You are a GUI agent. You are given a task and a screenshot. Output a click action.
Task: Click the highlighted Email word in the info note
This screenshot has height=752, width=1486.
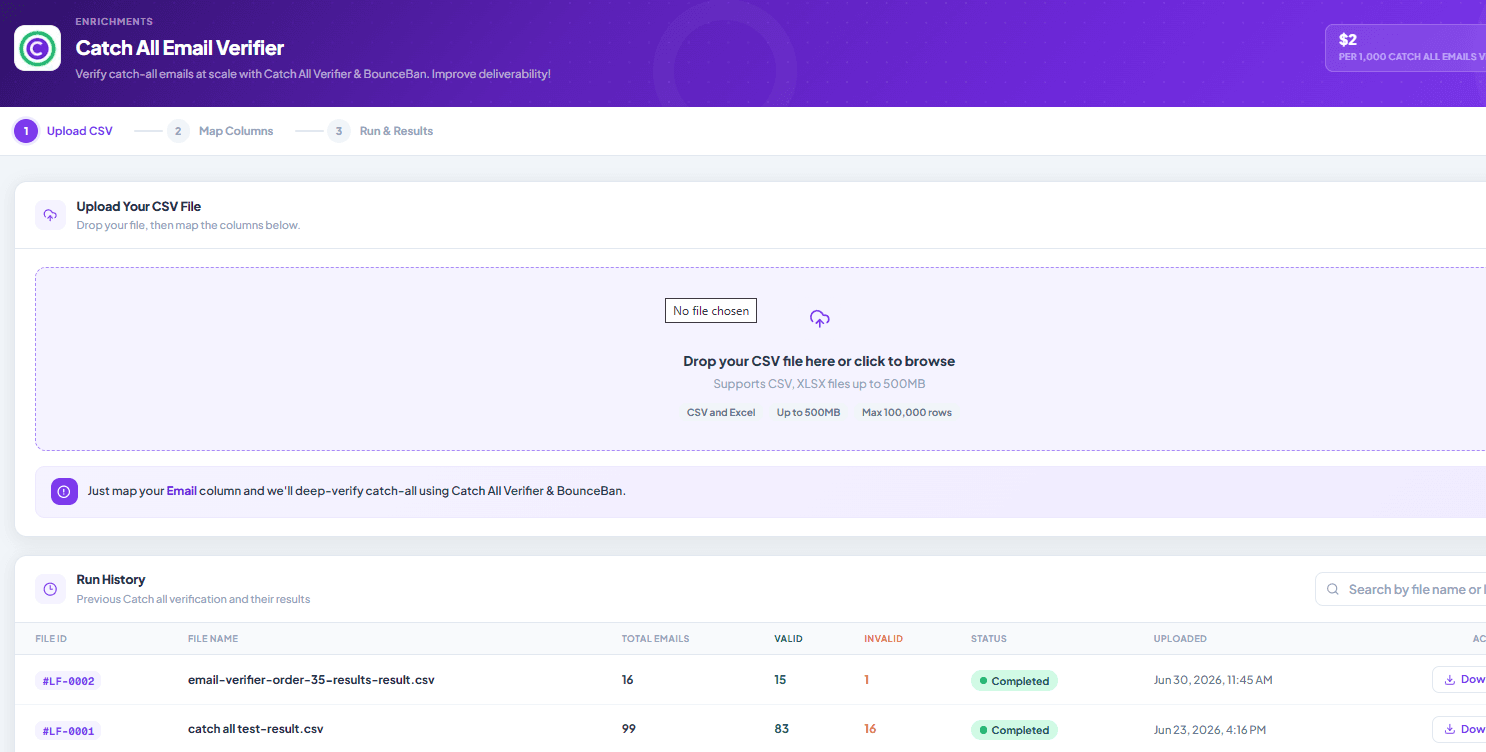(x=181, y=491)
